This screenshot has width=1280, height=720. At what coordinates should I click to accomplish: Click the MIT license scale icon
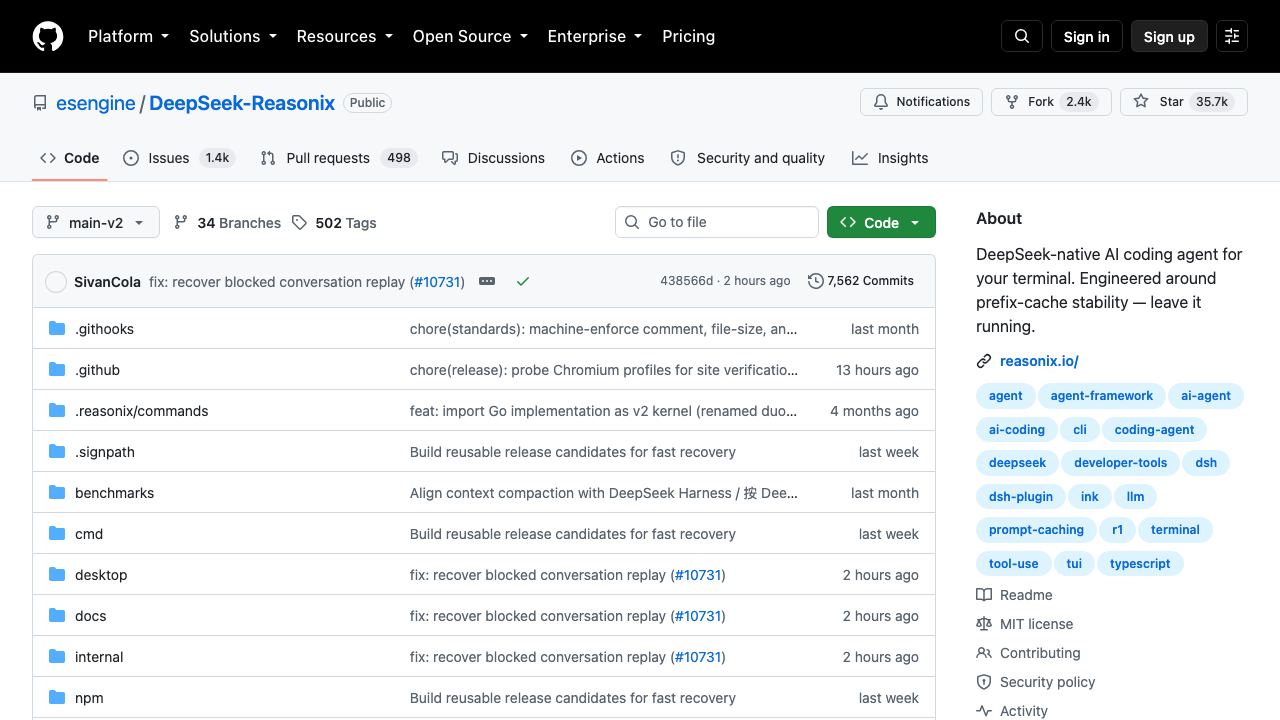[x=984, y=624]
